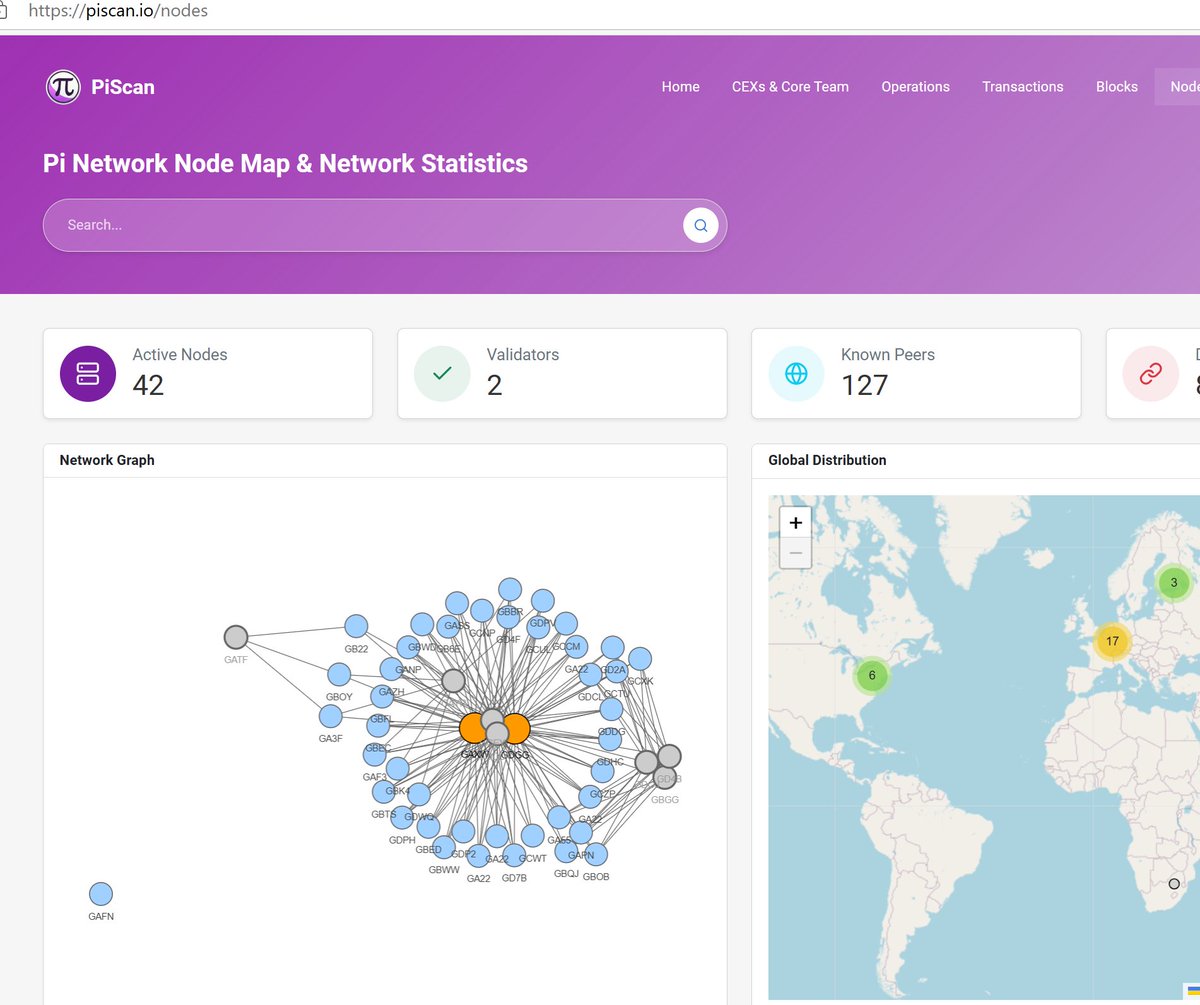Select the GB22 node near GATF
1200x1005 pixels.
pyautogui.click(x=356, y=627)
